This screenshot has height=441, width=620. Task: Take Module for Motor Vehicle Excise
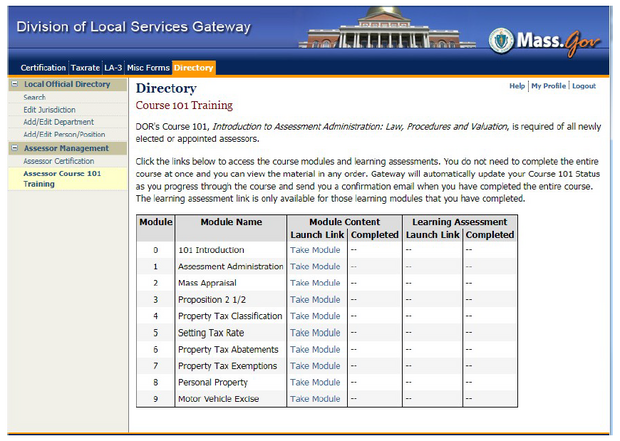click(x=315, y=399)
